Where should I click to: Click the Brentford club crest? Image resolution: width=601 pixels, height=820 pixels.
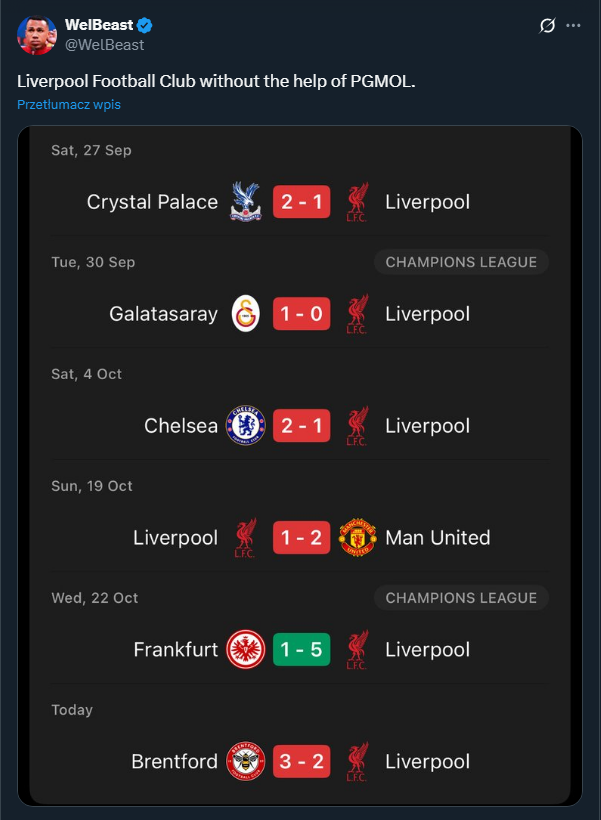(245, 762)
